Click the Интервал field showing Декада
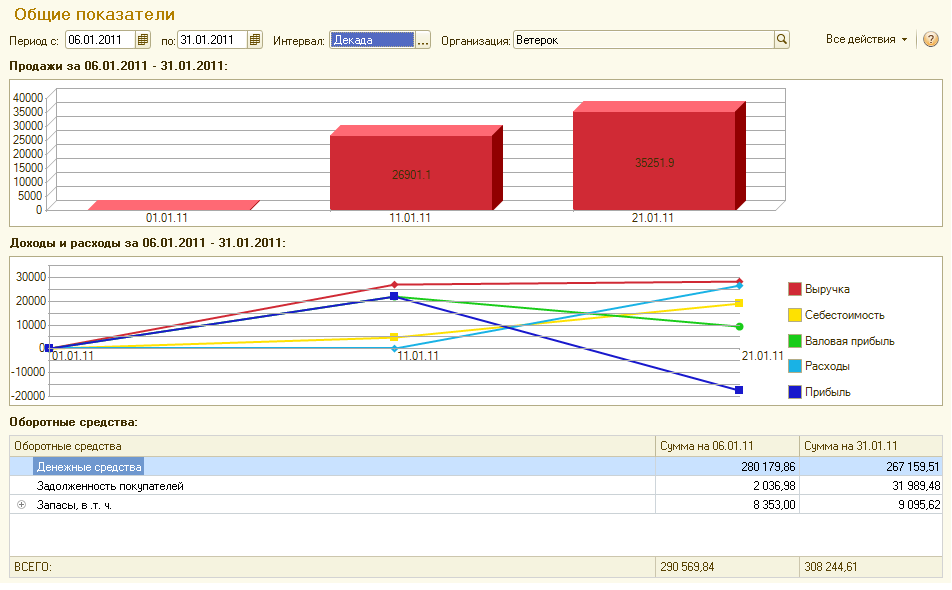The image size is (952, 590). click(x=371, y=40)
